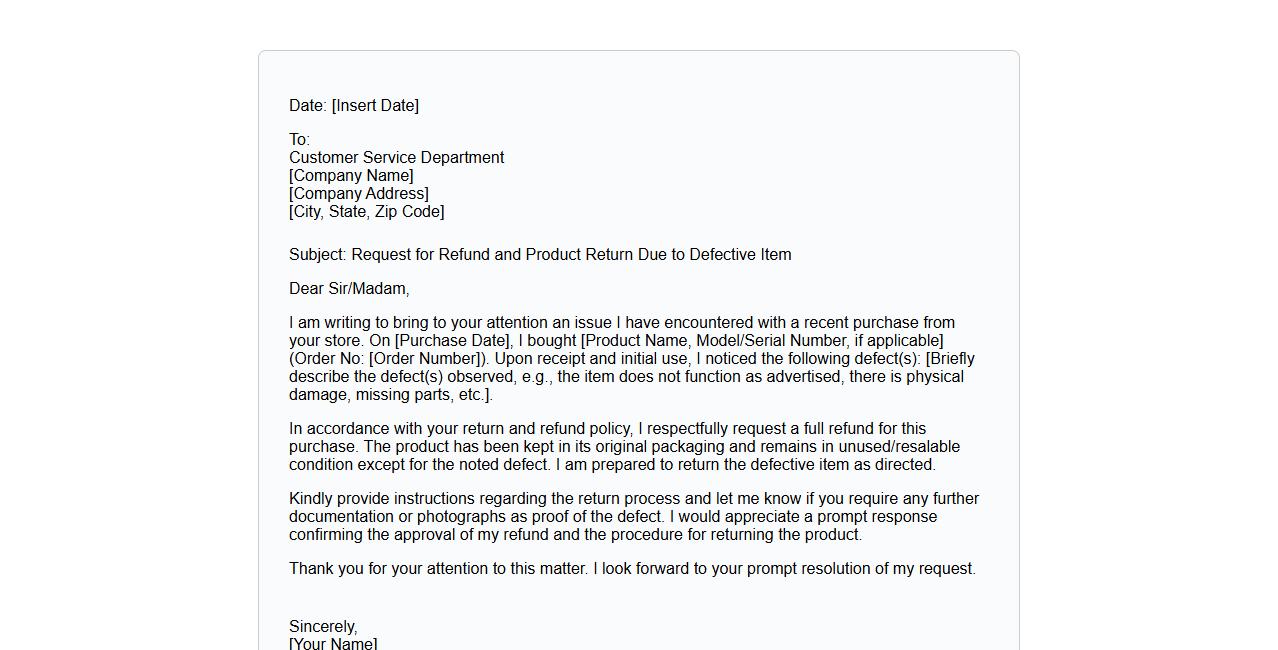Click the '[Insert Date]' placeholder
Screen dimensions: 1278x650
(x=375, y=106)
